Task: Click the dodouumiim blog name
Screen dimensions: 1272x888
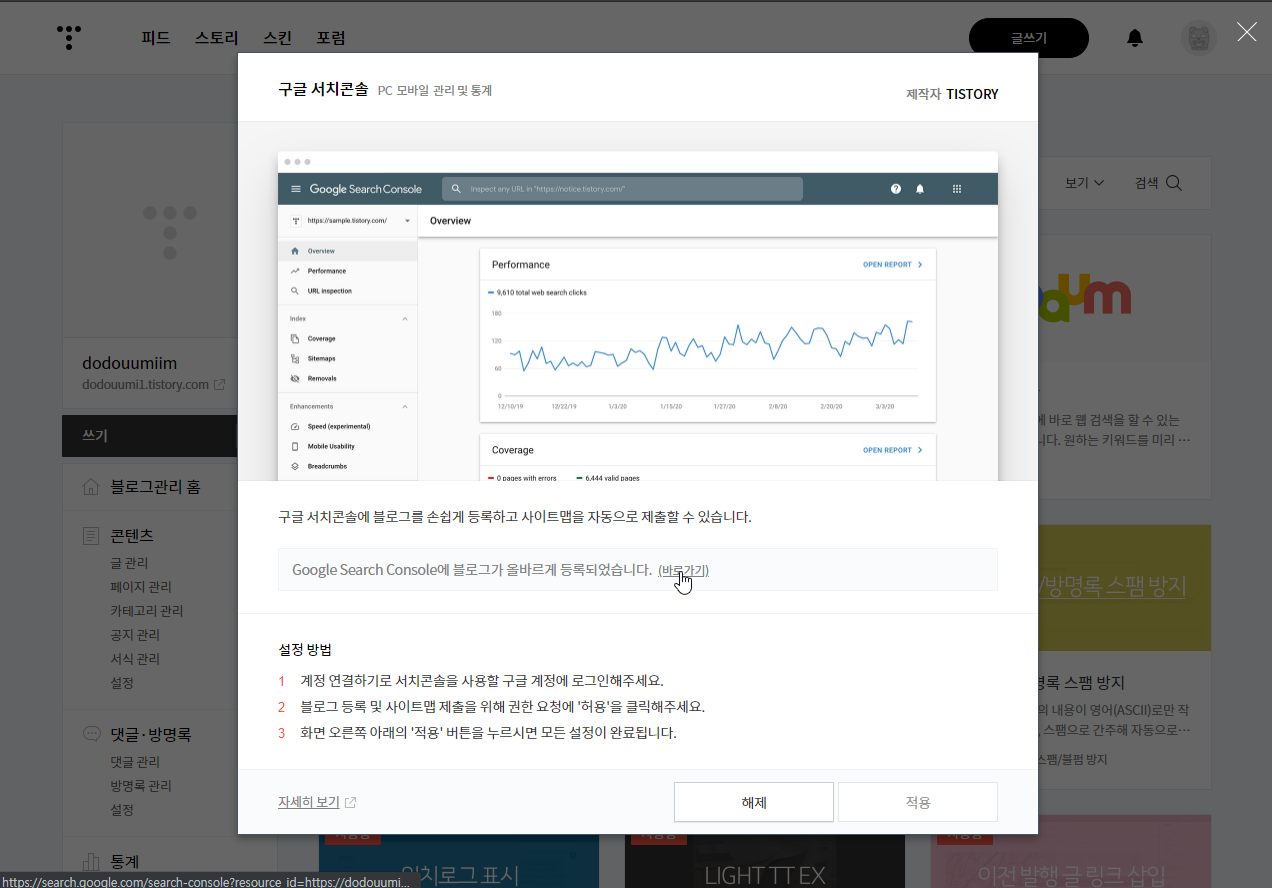Action: click(129, 363)
